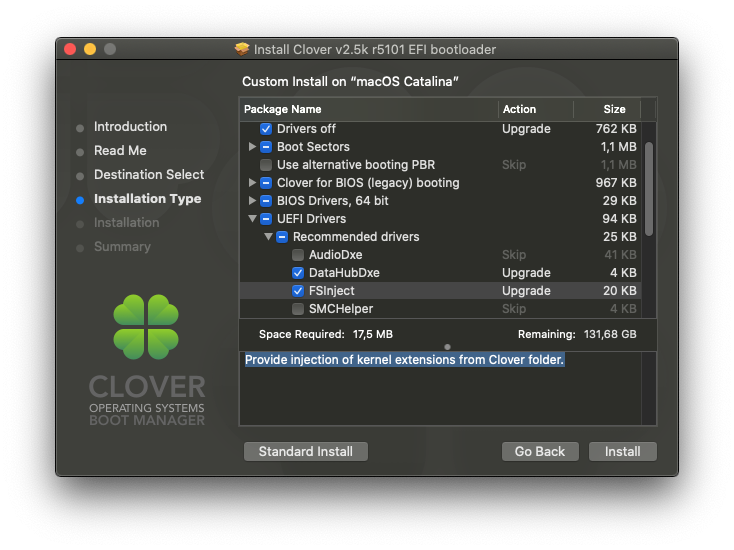Click the blue Installation Type step bullet
734x550 pixels.
[80, 200]
